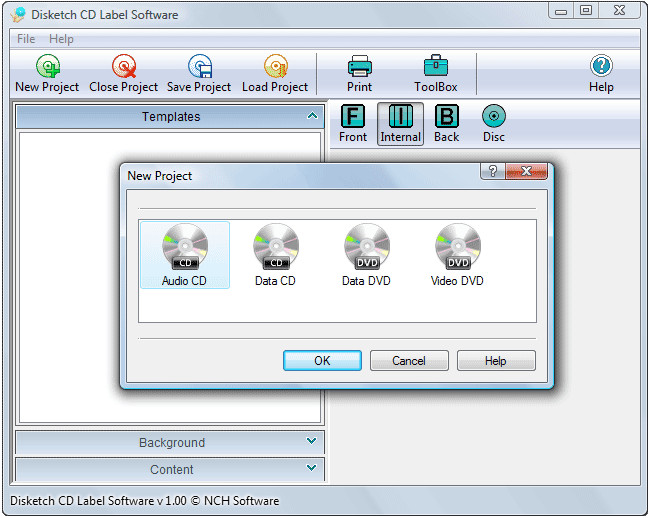Click the Save Project toolbar icon

point(199,74)
